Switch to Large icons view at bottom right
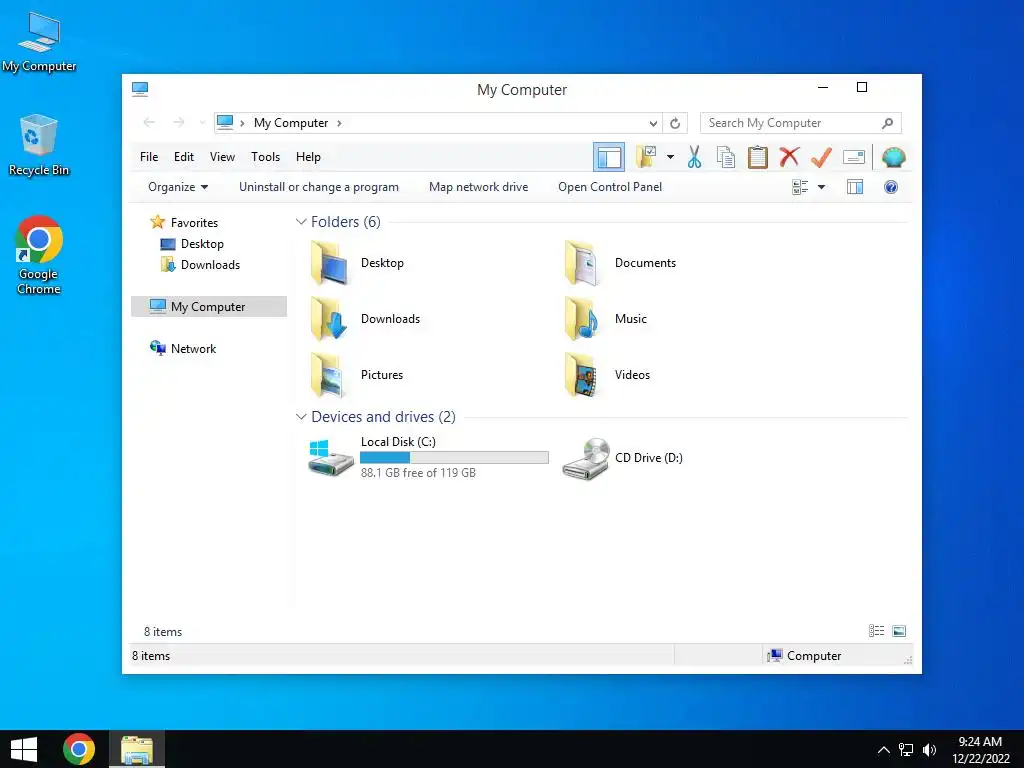Screen dimensions: 1024x768 point(899,631)
